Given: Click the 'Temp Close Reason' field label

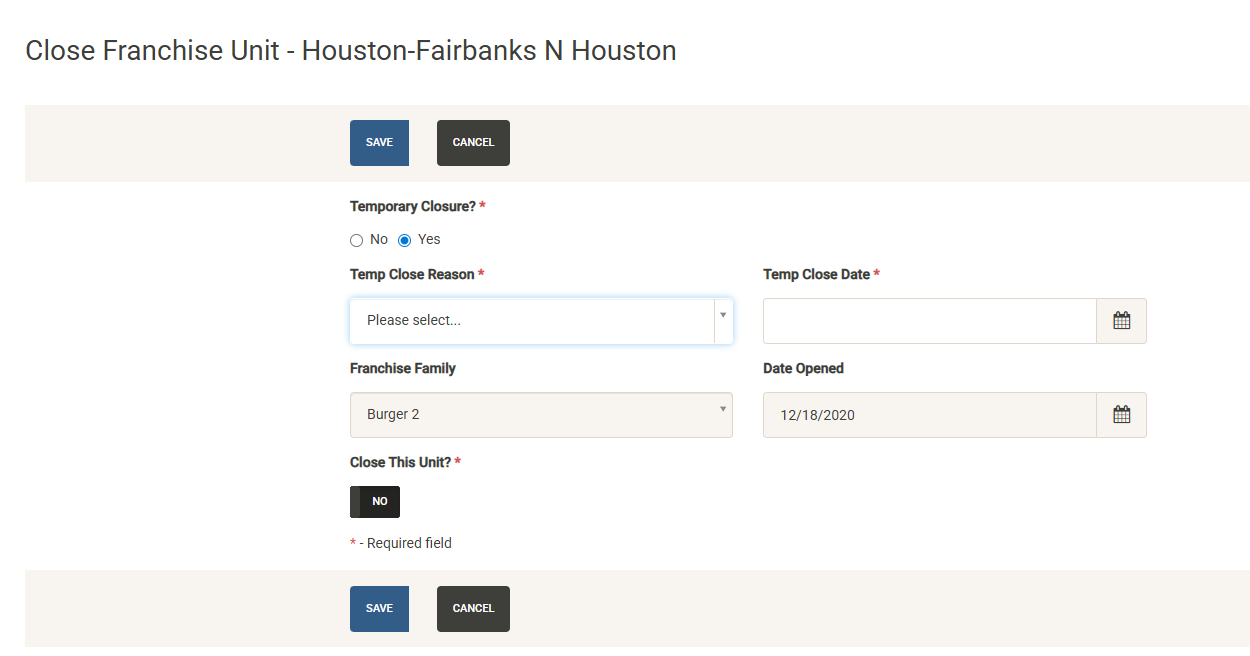Looking at the screenshot, I should tap(412, 274).
